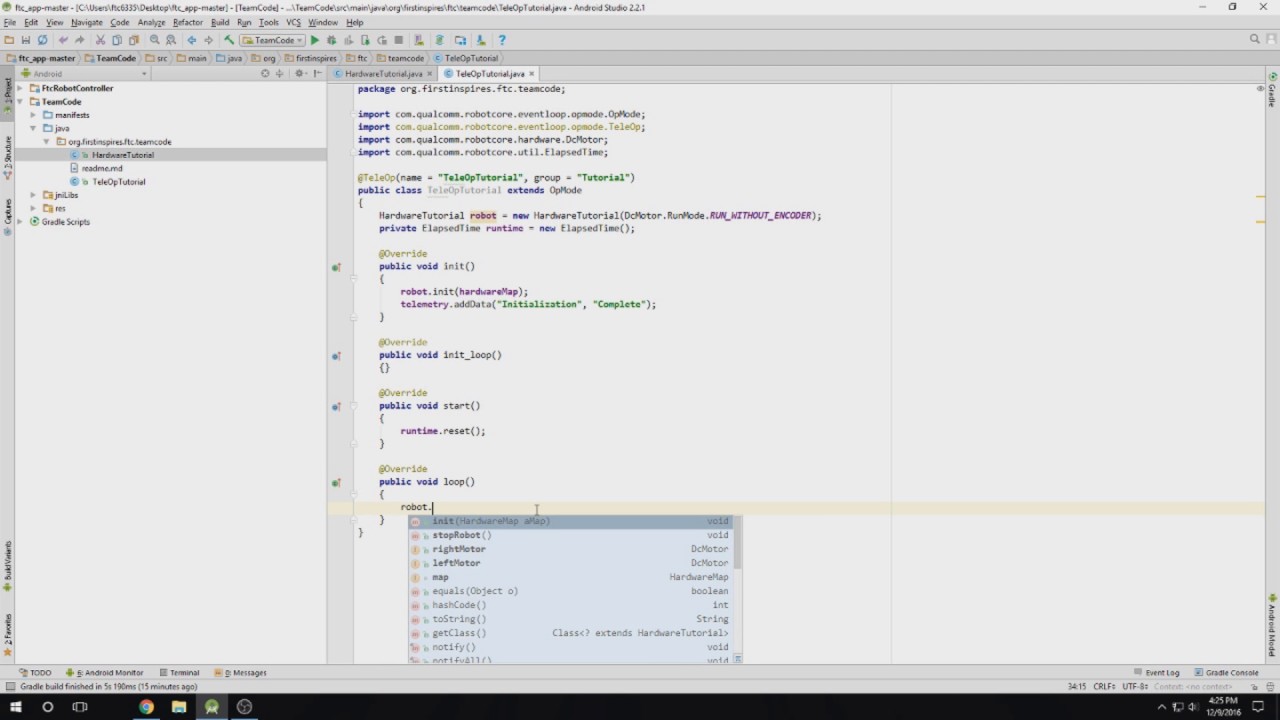
Task: Expand the Gradle Scripts tree node
Action: 20,222
